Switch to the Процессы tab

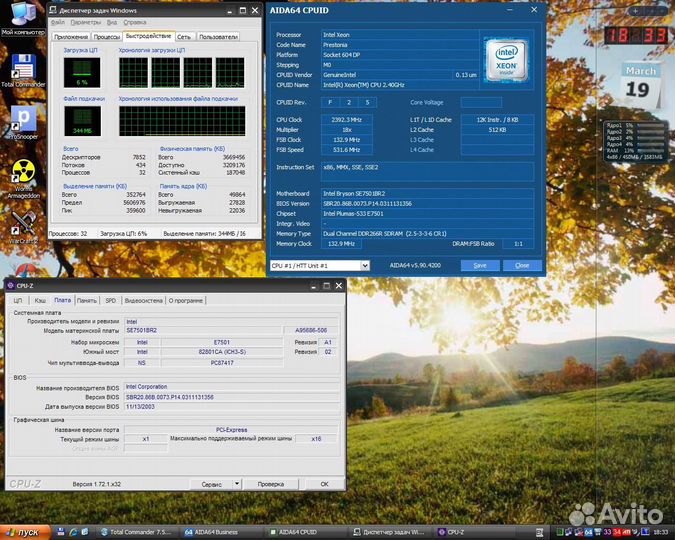[x=107, y=37]
